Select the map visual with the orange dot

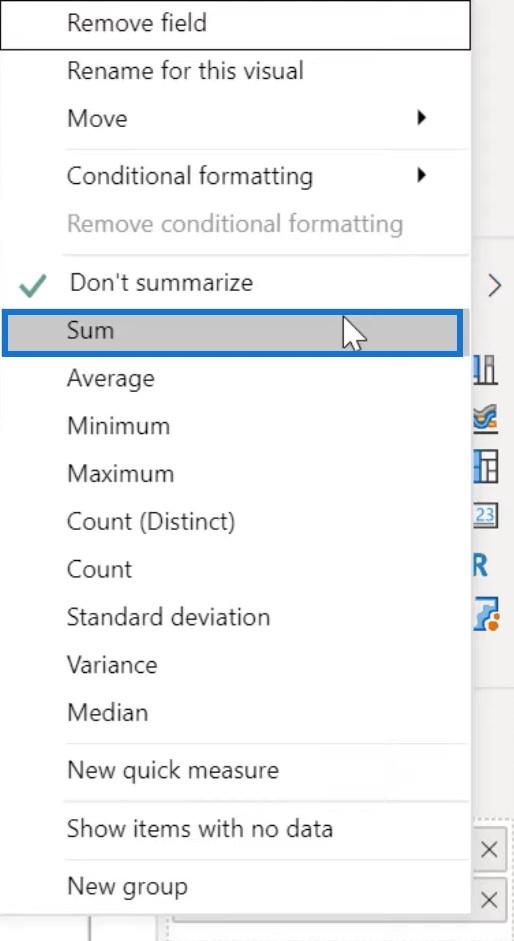pyautogui.click(x=486, y=613)
